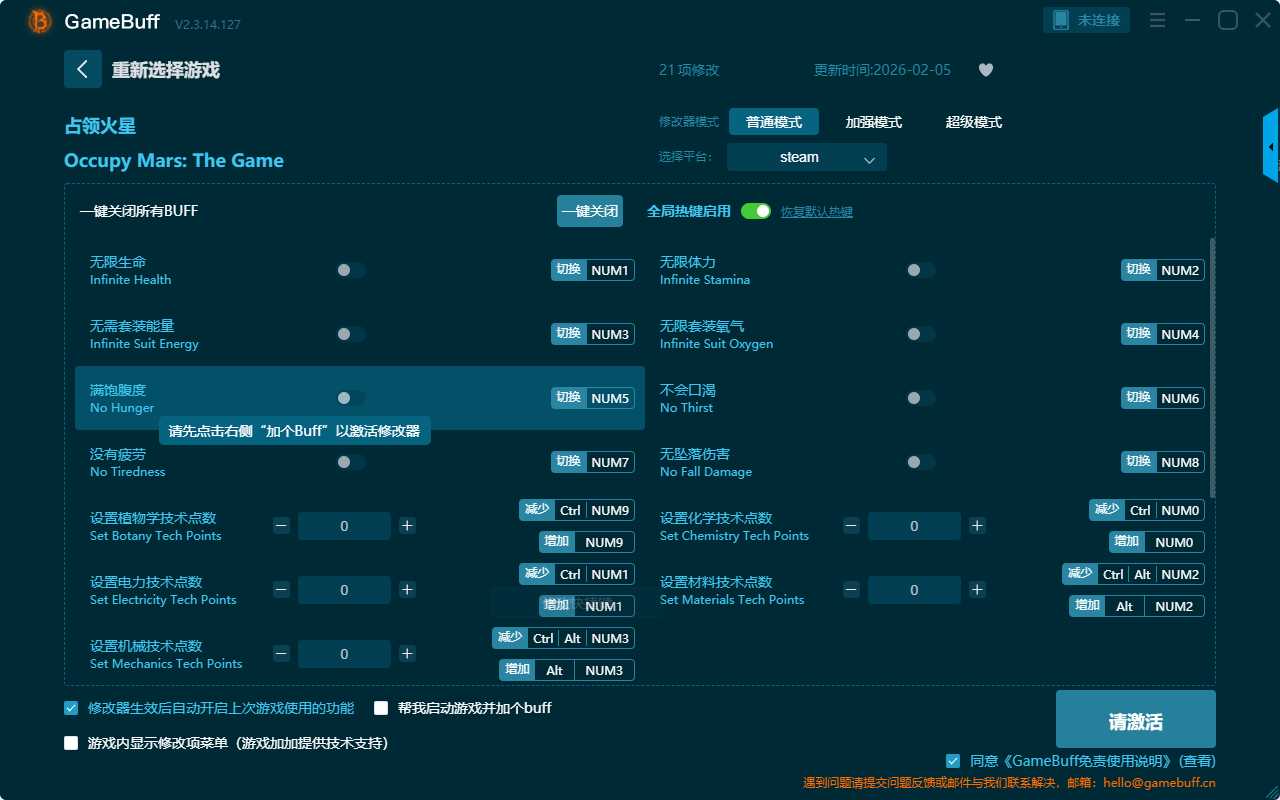
Task: Click the back arrow to reselect game
Action: [83, 69]
